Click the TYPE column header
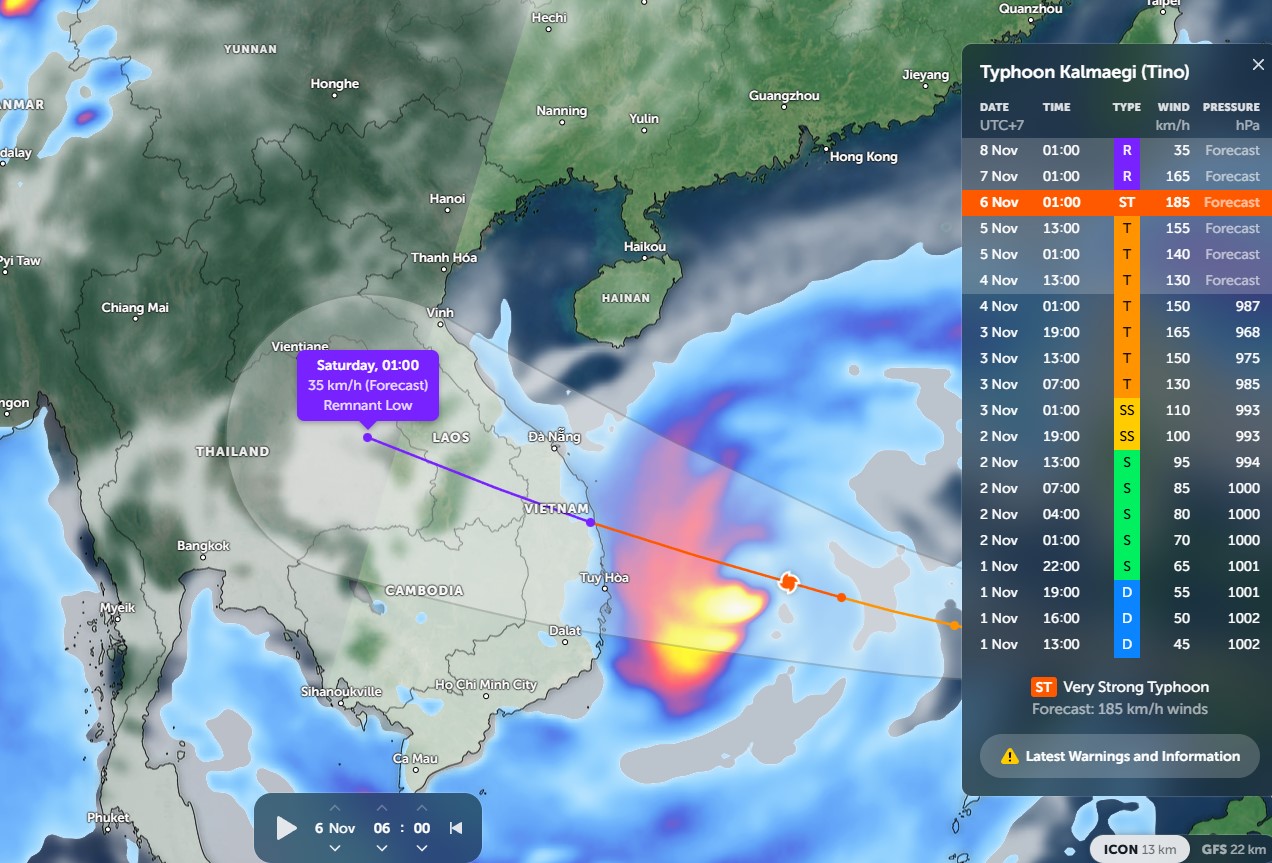Viewport: 1272px width, 863px height. (x=1126, y=107)
